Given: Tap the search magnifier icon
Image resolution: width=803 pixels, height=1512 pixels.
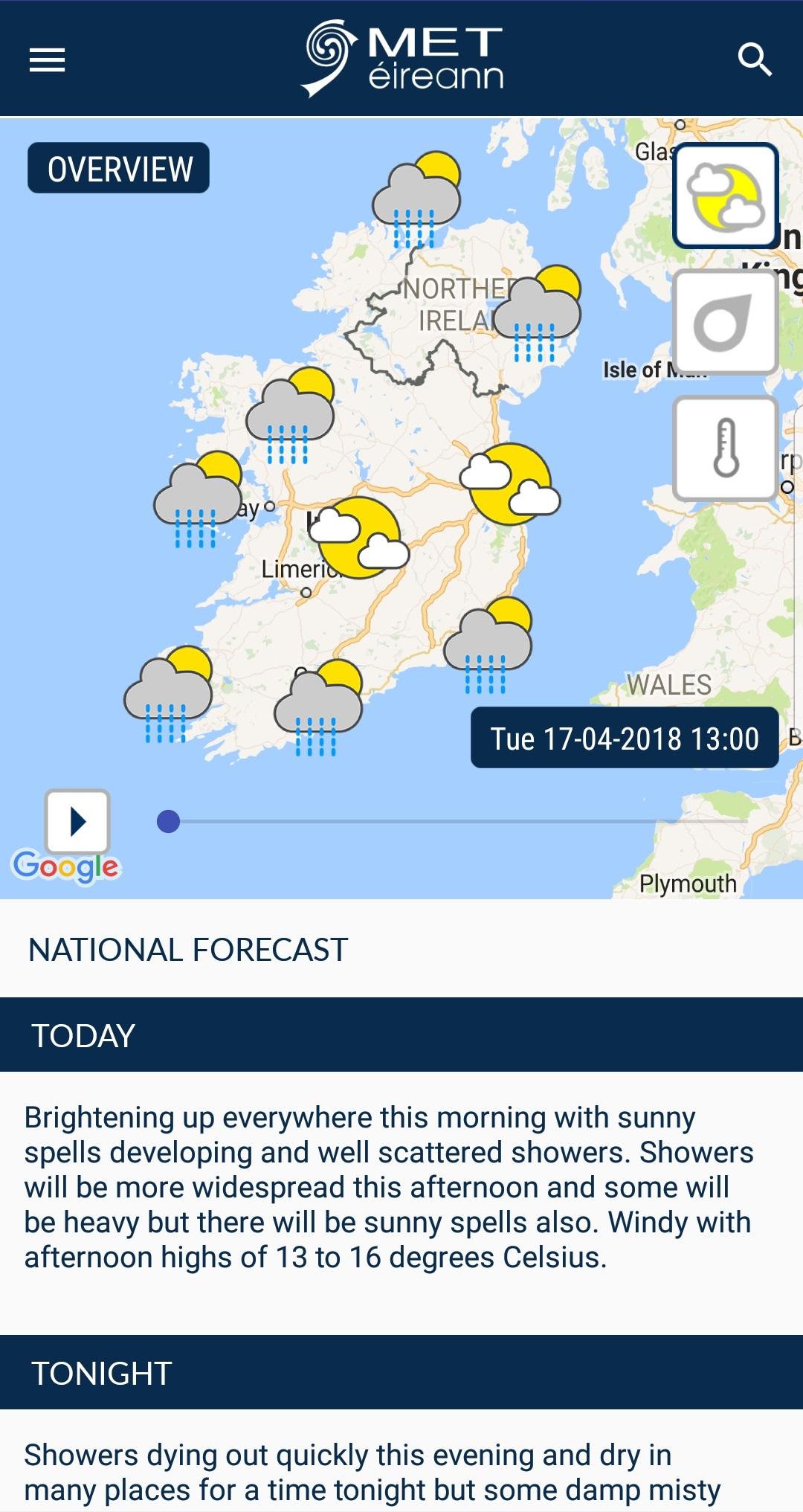Looking at the screenshot, I should (x=754, y=59).
